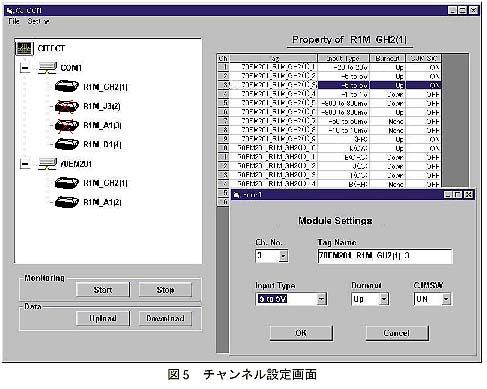
Task: Select the R1M_A1[2] tree label
Action: 102,202
